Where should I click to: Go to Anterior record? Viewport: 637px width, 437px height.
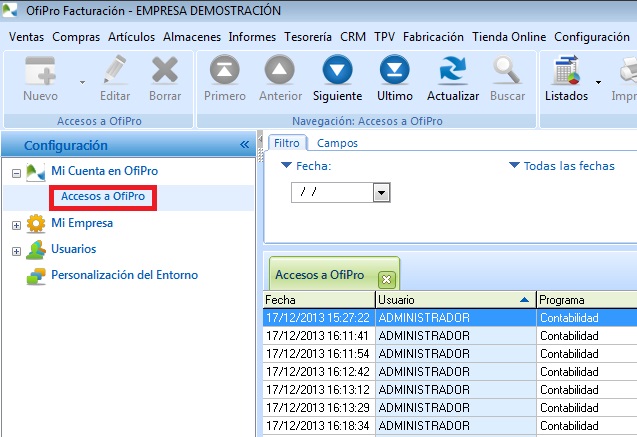coord(280,70)
